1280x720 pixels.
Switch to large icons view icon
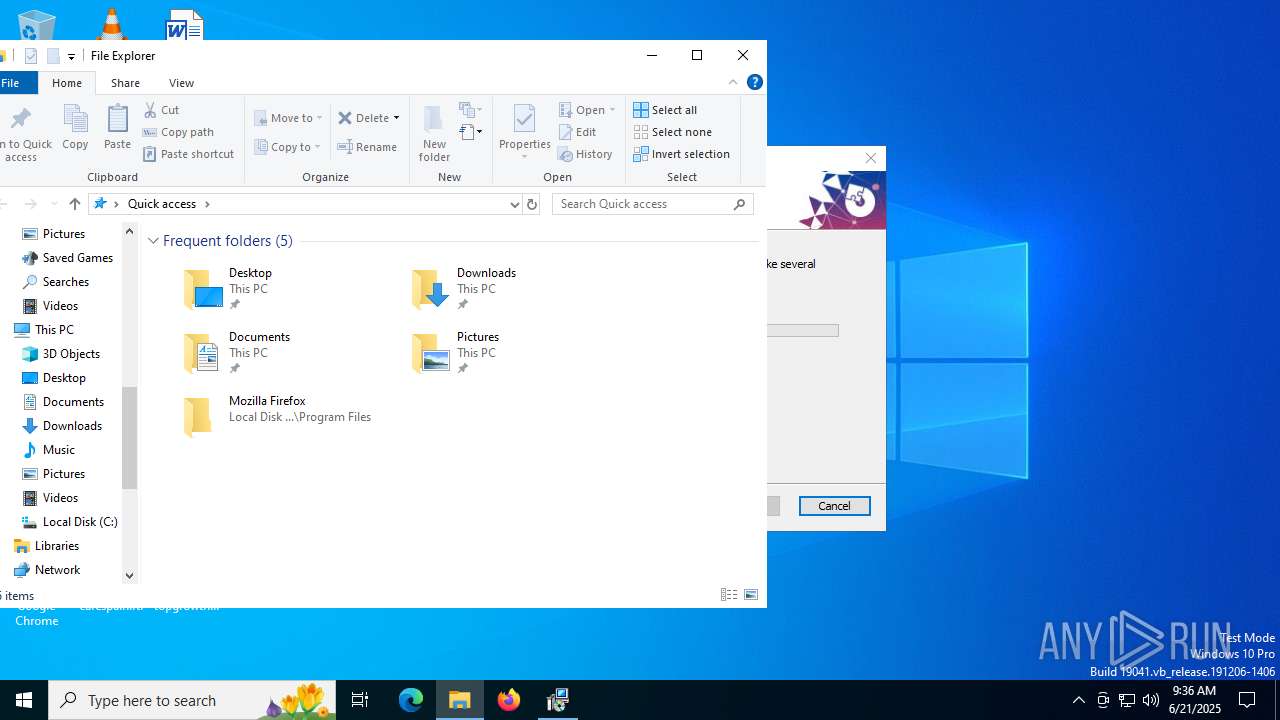point(751,595)
